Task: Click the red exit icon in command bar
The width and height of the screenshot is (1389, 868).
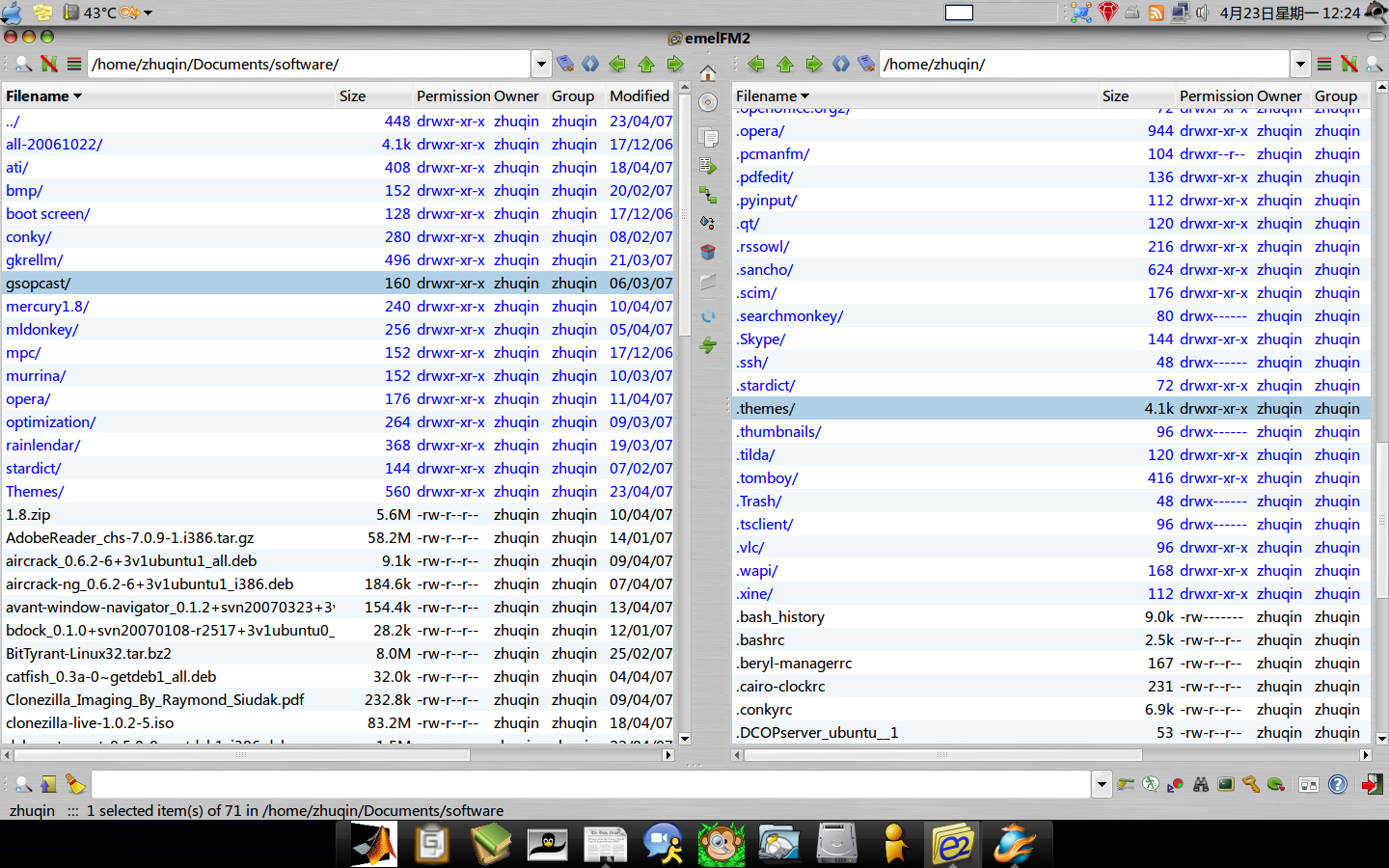Action: [1371, 784]
